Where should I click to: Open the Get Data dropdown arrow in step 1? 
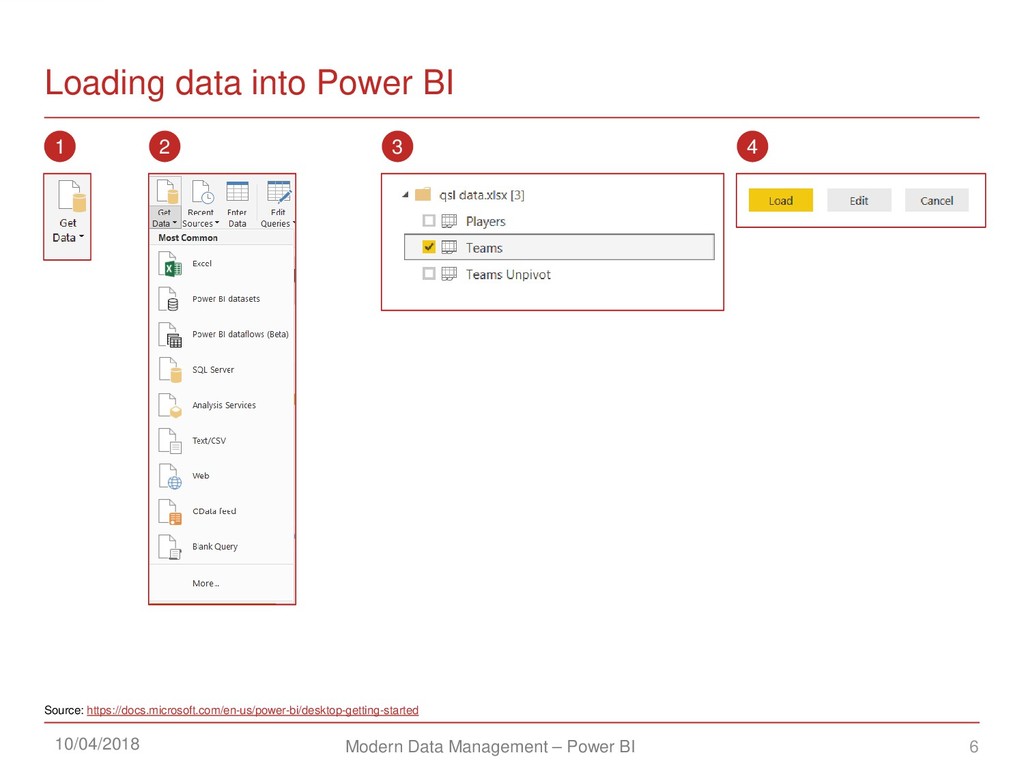tap(82, 237)
